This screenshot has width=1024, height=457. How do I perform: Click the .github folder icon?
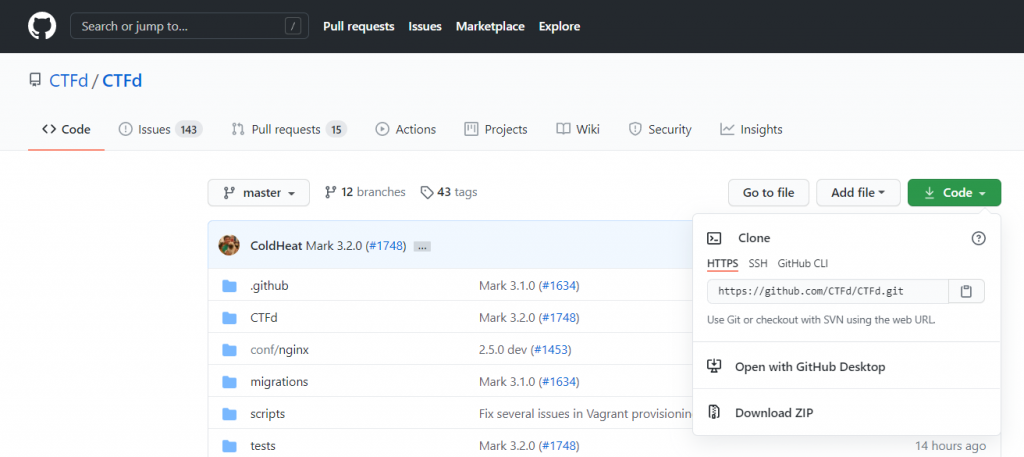pyautogui.click(x=229, y=286)
